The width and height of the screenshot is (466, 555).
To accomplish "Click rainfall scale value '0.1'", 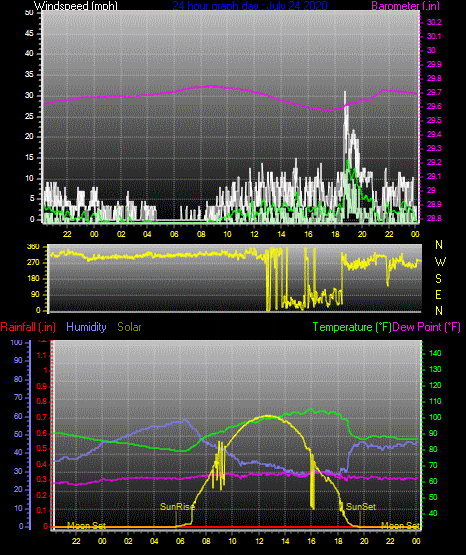I will 42,510.
